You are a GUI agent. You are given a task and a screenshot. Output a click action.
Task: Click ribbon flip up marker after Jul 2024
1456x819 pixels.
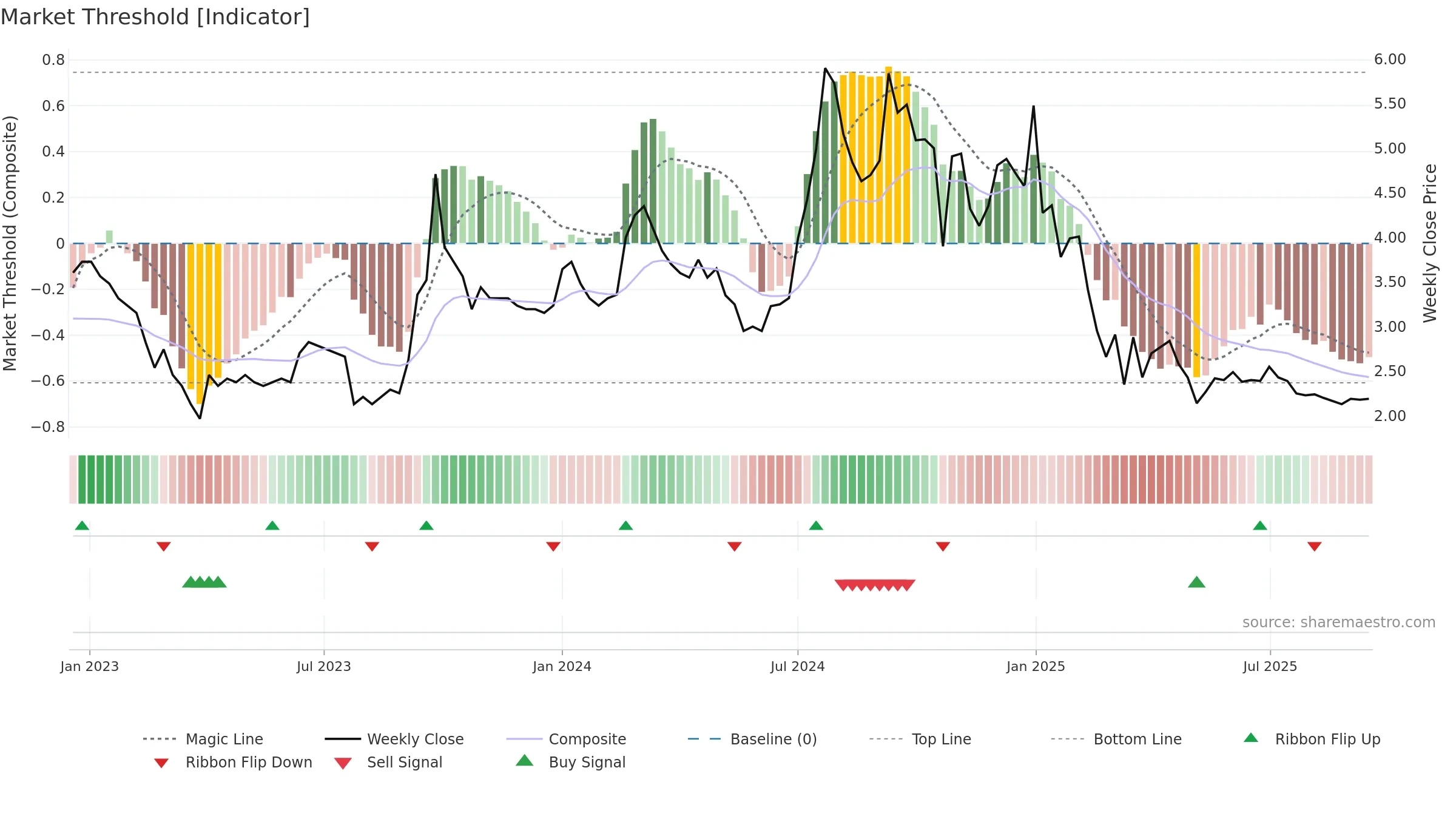click(816, 525)
